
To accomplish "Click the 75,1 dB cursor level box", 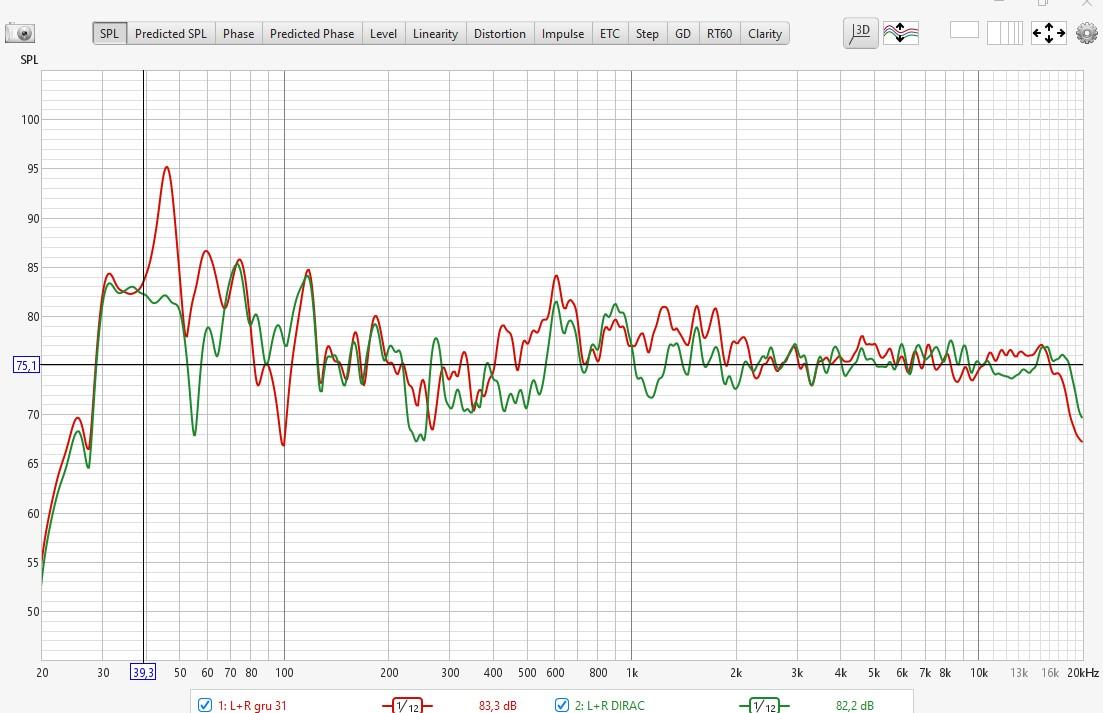I will coord(26,365).
